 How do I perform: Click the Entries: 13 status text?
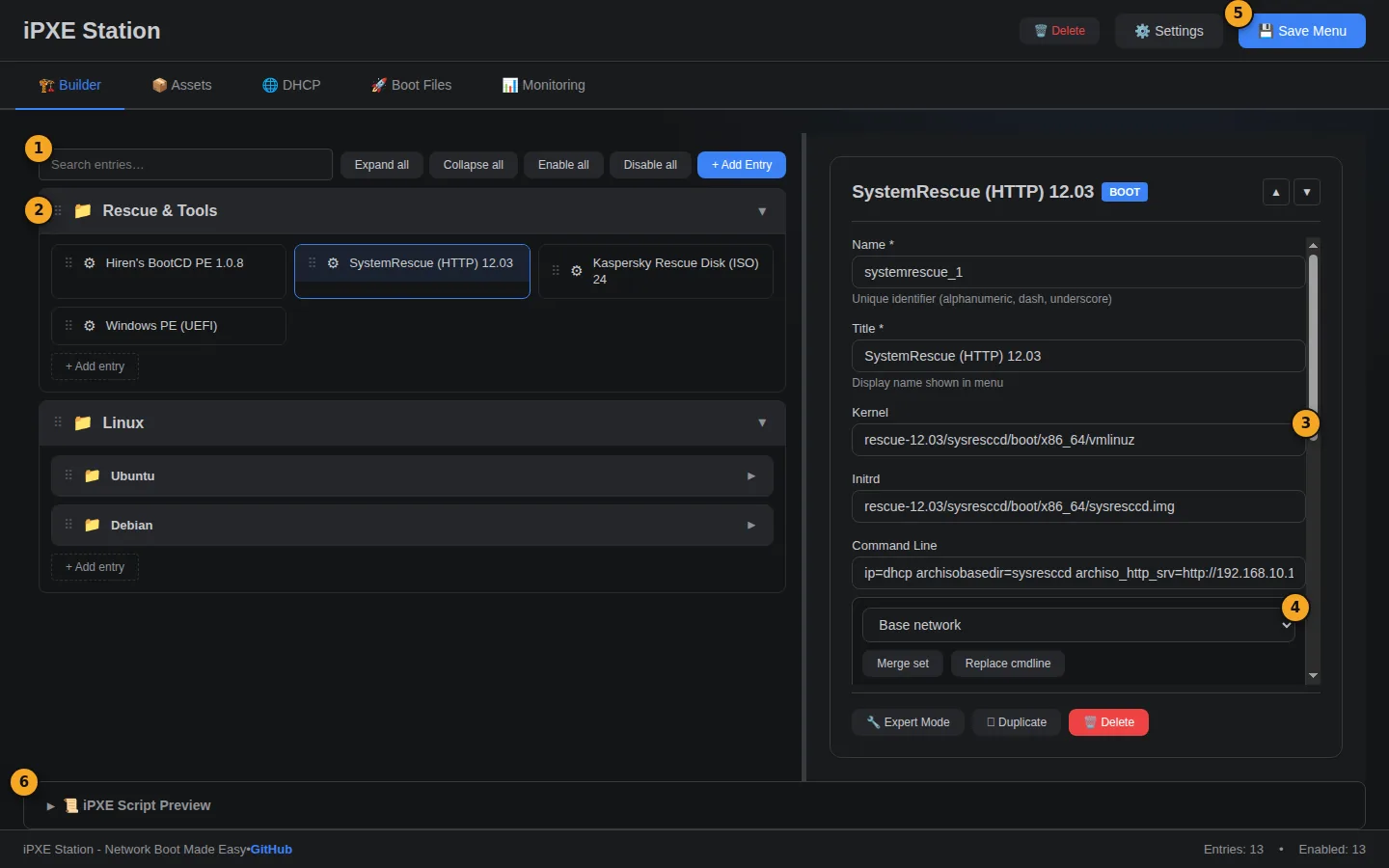[x=1234, y=850]
